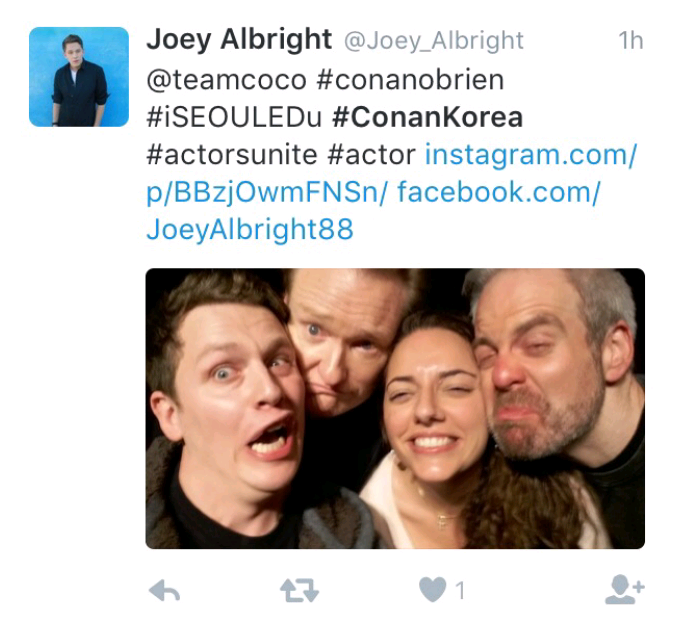The width and height of the screenshot is (681, 628).
Task: Select the #actor hashtag
Action: tap(372, 155)
